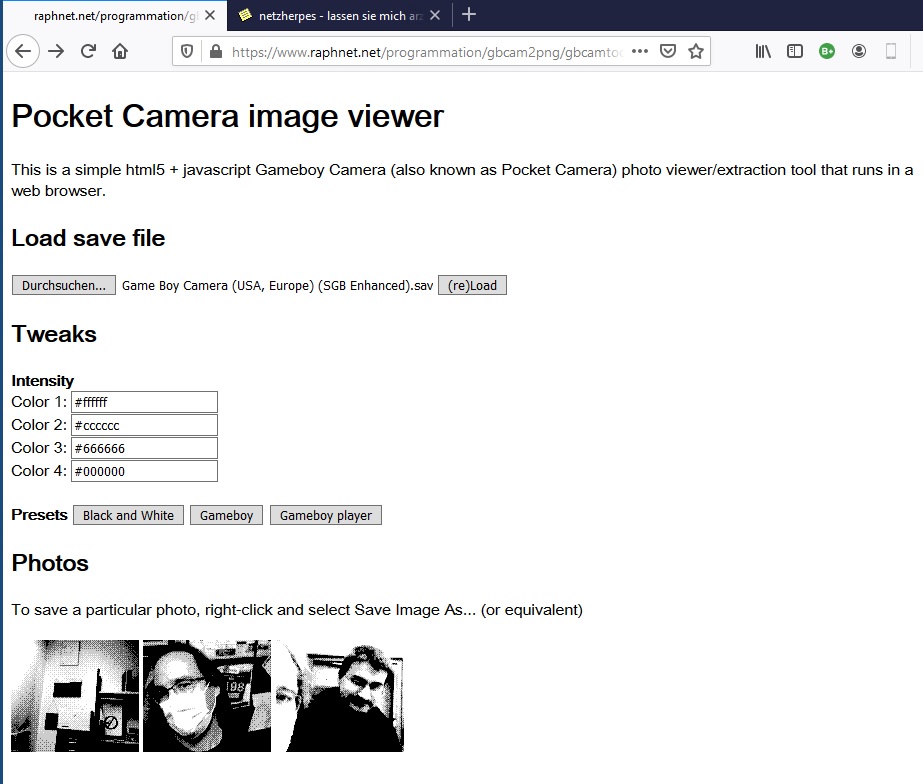
Task: Click the (re)Load button
Action: [x=472, y=285]
